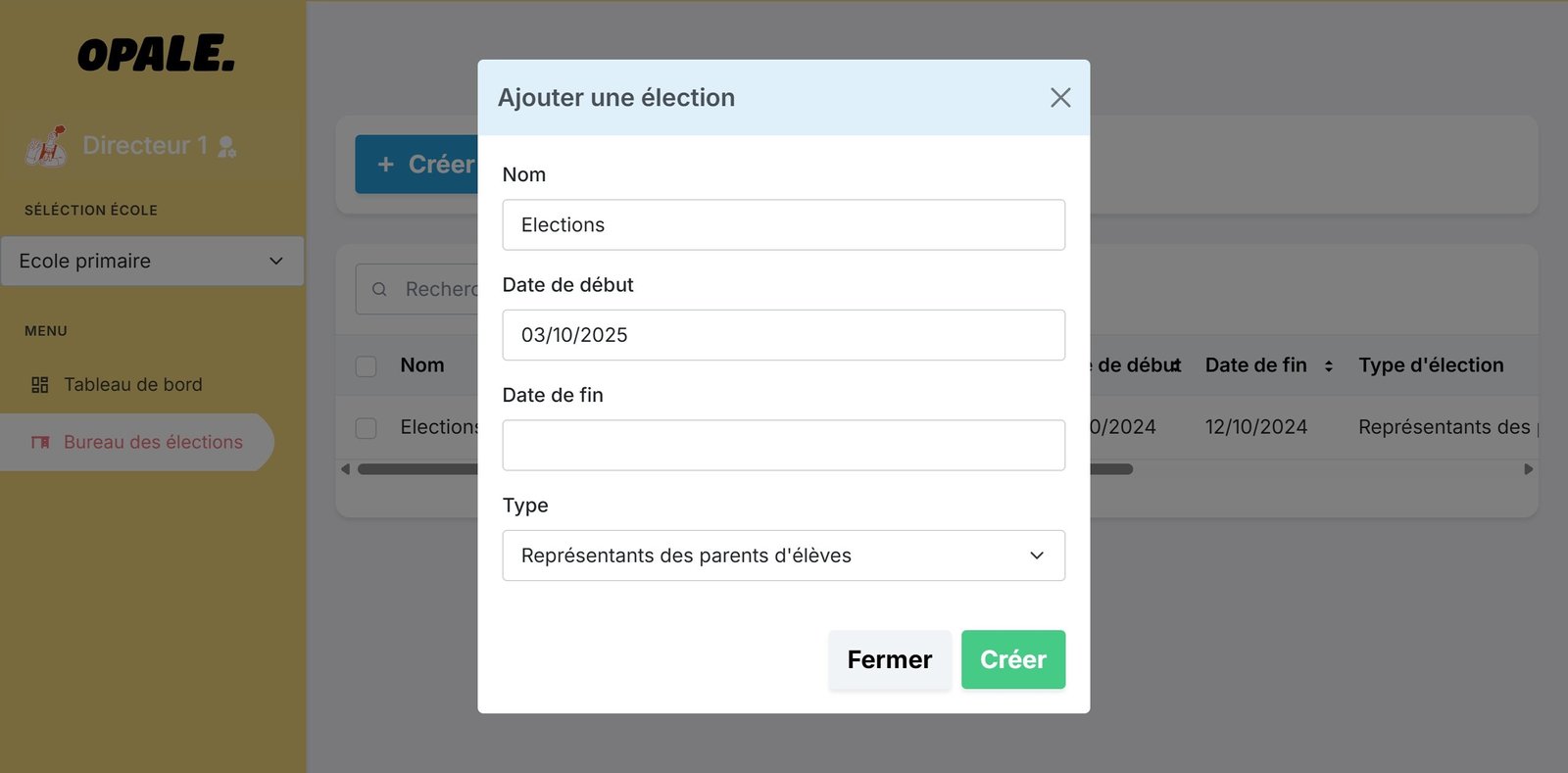Image resolution: width=1568 pixels, height=773 pixels.
Task: Click the empty Date de fin field
Action: tap(784, 445)
